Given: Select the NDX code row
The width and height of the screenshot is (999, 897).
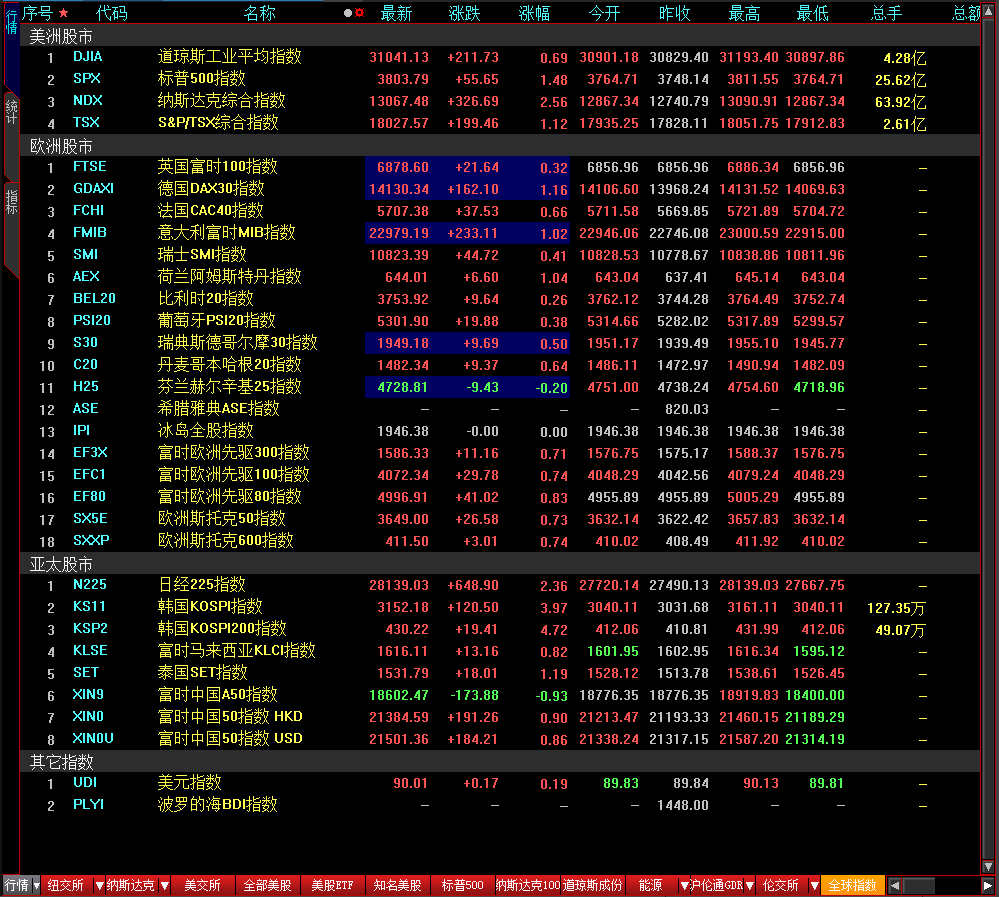Looking at the screenshot, I should click(x=87, y=101).
